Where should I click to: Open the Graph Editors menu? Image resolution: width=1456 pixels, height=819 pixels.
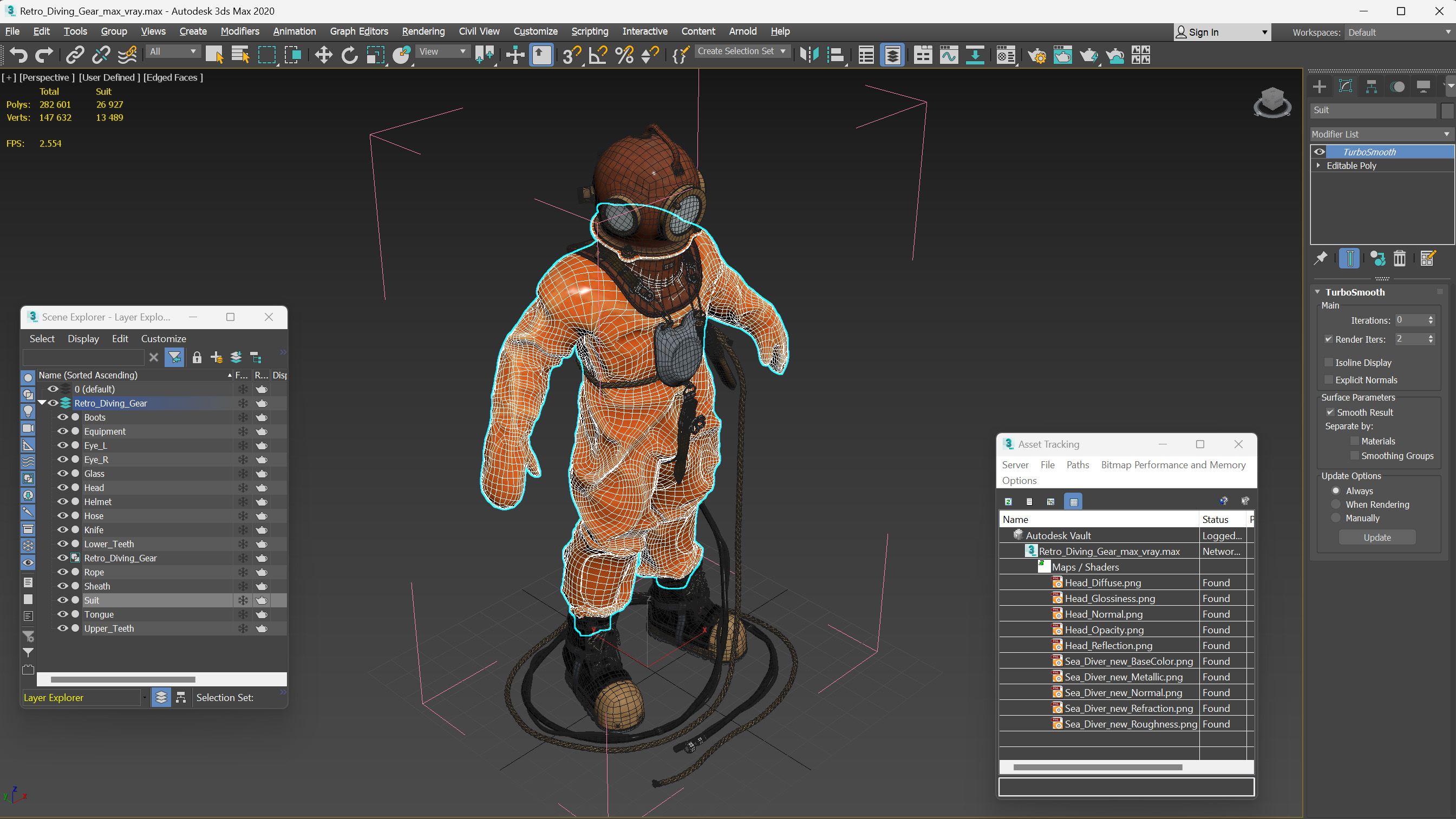pyautogui.click(x=359, y=31)
